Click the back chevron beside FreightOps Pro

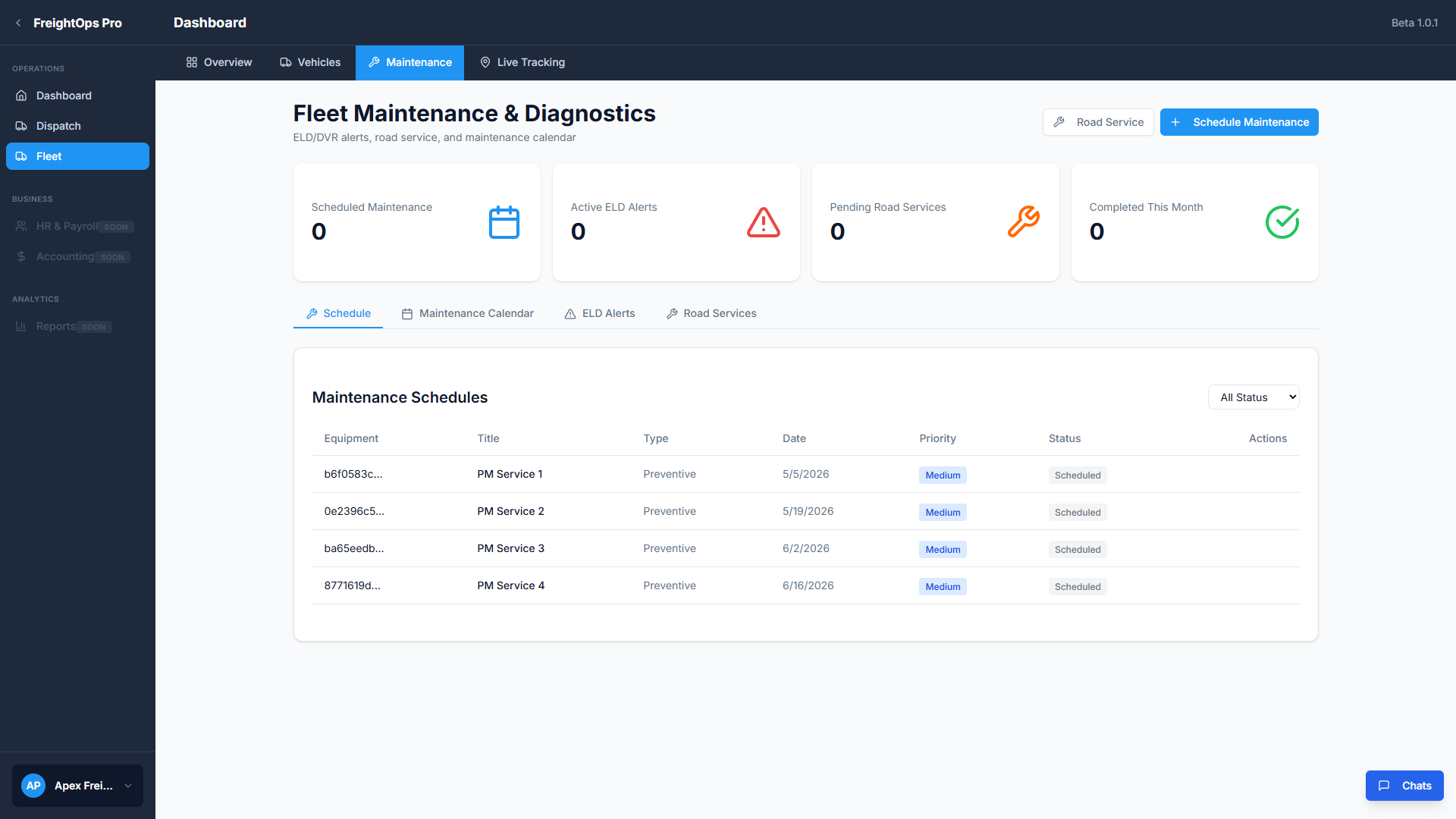(18, 23)
